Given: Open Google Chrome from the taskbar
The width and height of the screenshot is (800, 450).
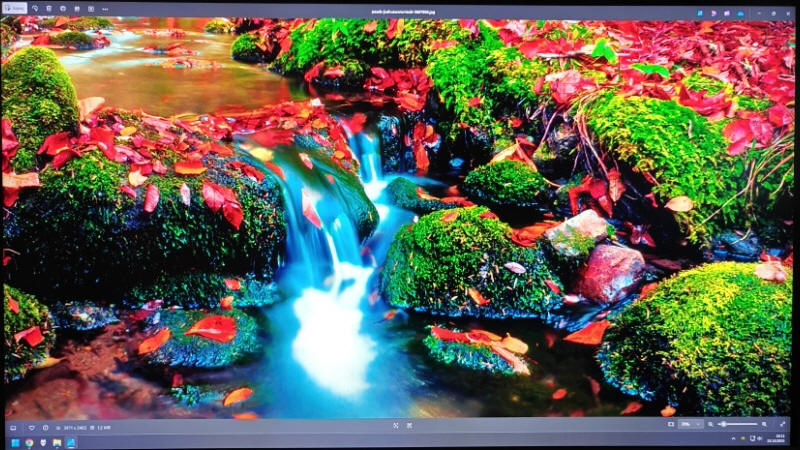Looking at the screenshot, I should click(28, 442).
